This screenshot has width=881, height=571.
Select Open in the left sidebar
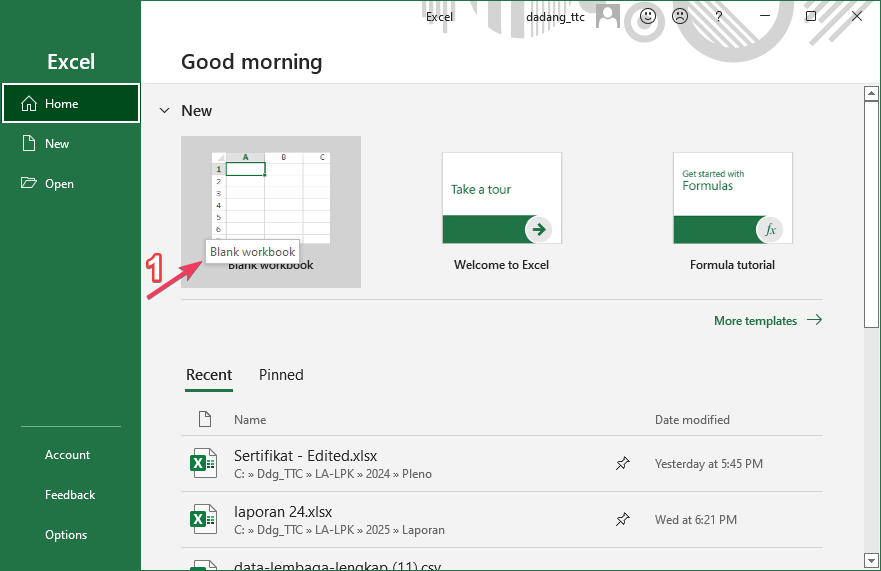(x=59, y=184)
